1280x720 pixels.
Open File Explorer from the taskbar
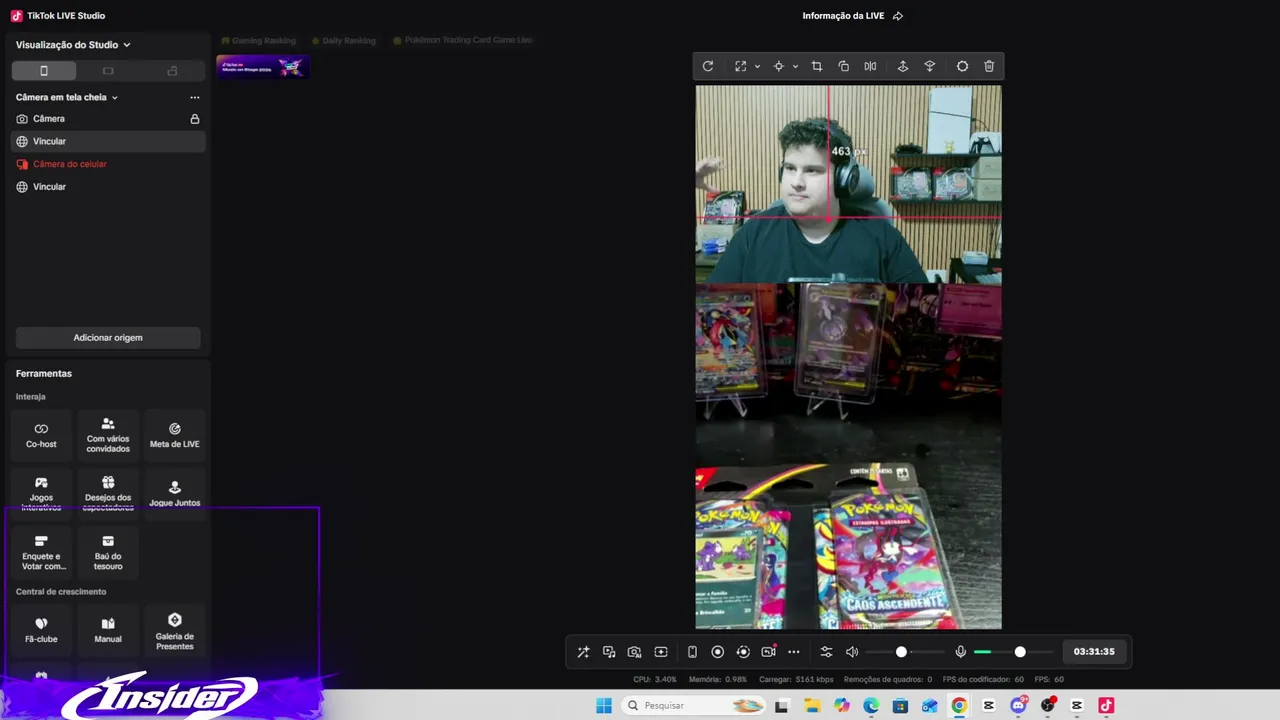click(812, 706)
